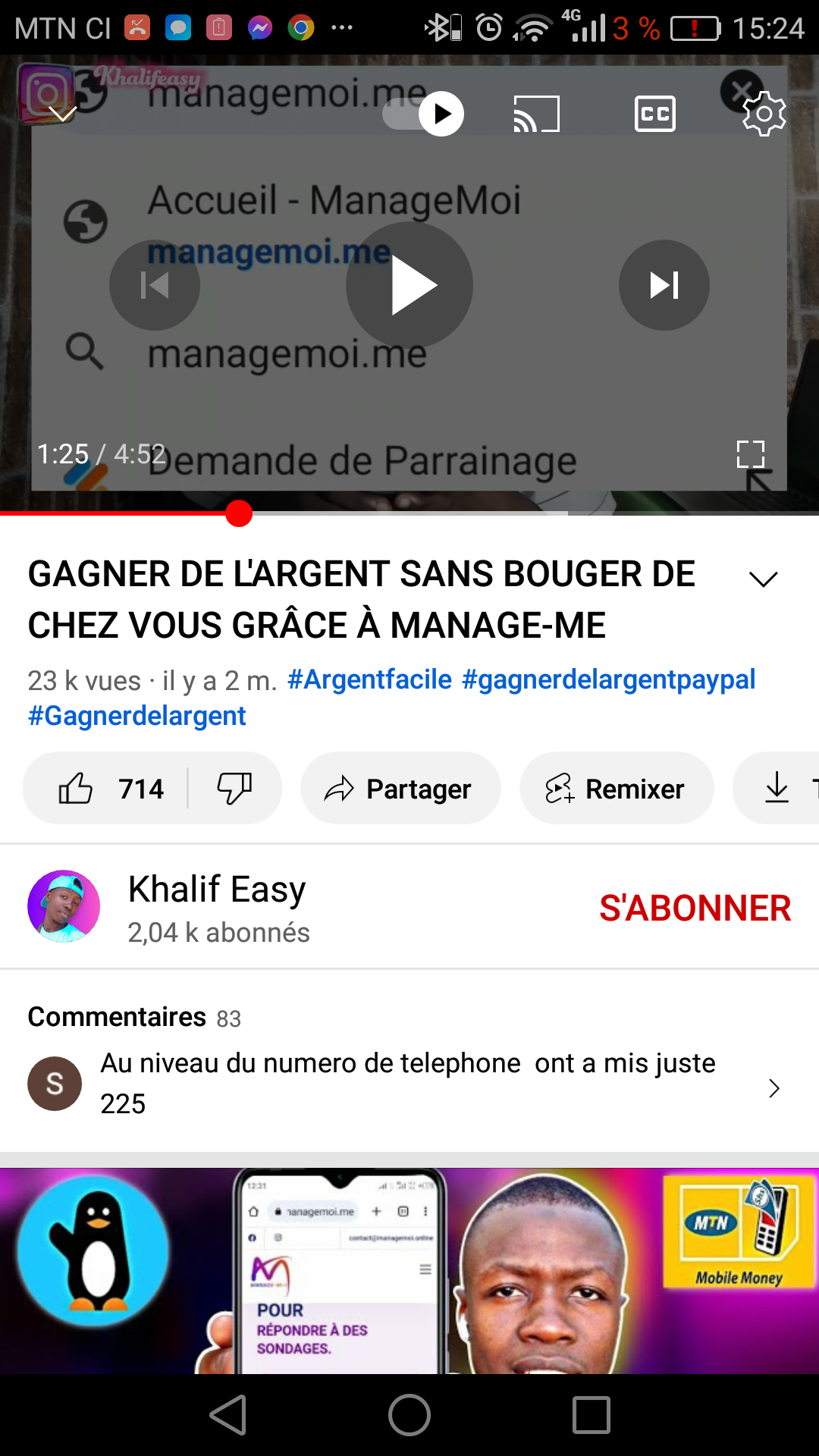
Task: Dislike the video thumbs-down icon
Action: point(234,789)
